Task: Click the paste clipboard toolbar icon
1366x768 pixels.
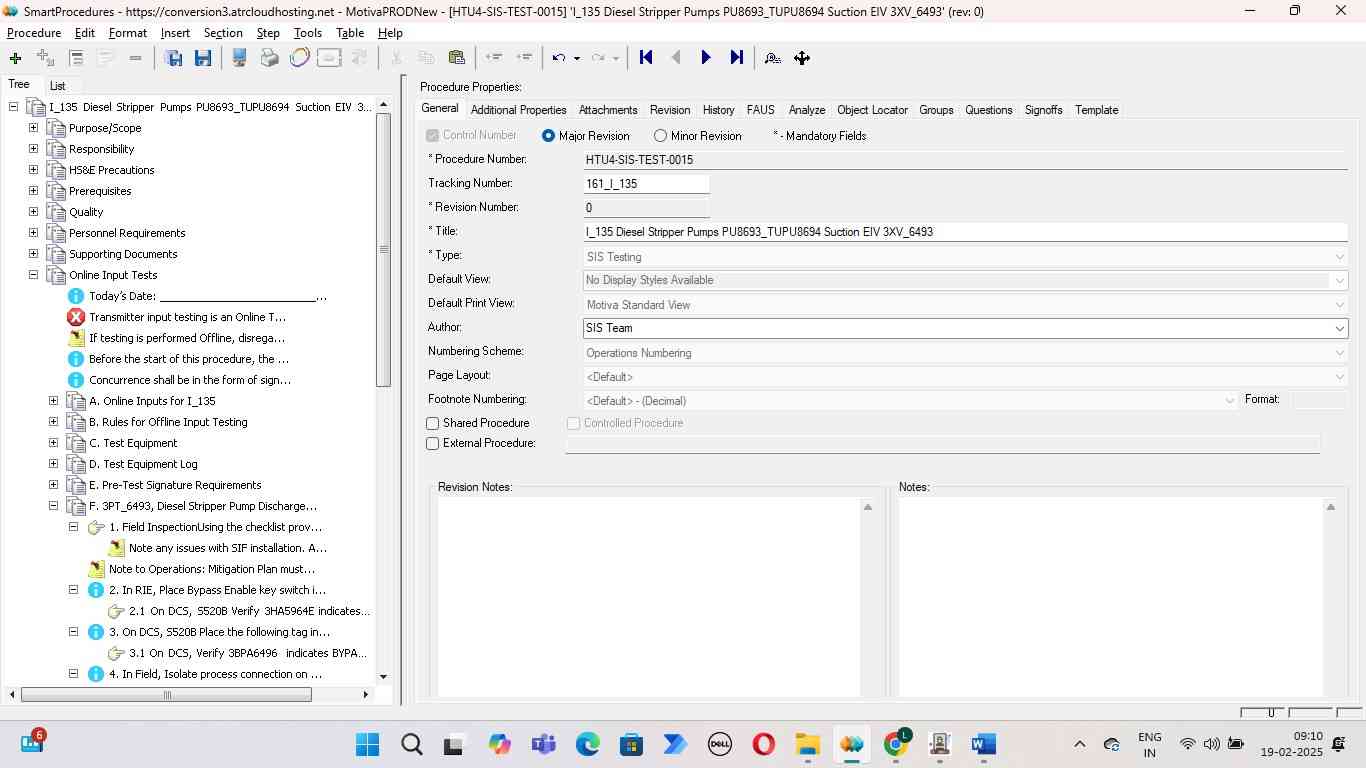Action: [456, 58]
